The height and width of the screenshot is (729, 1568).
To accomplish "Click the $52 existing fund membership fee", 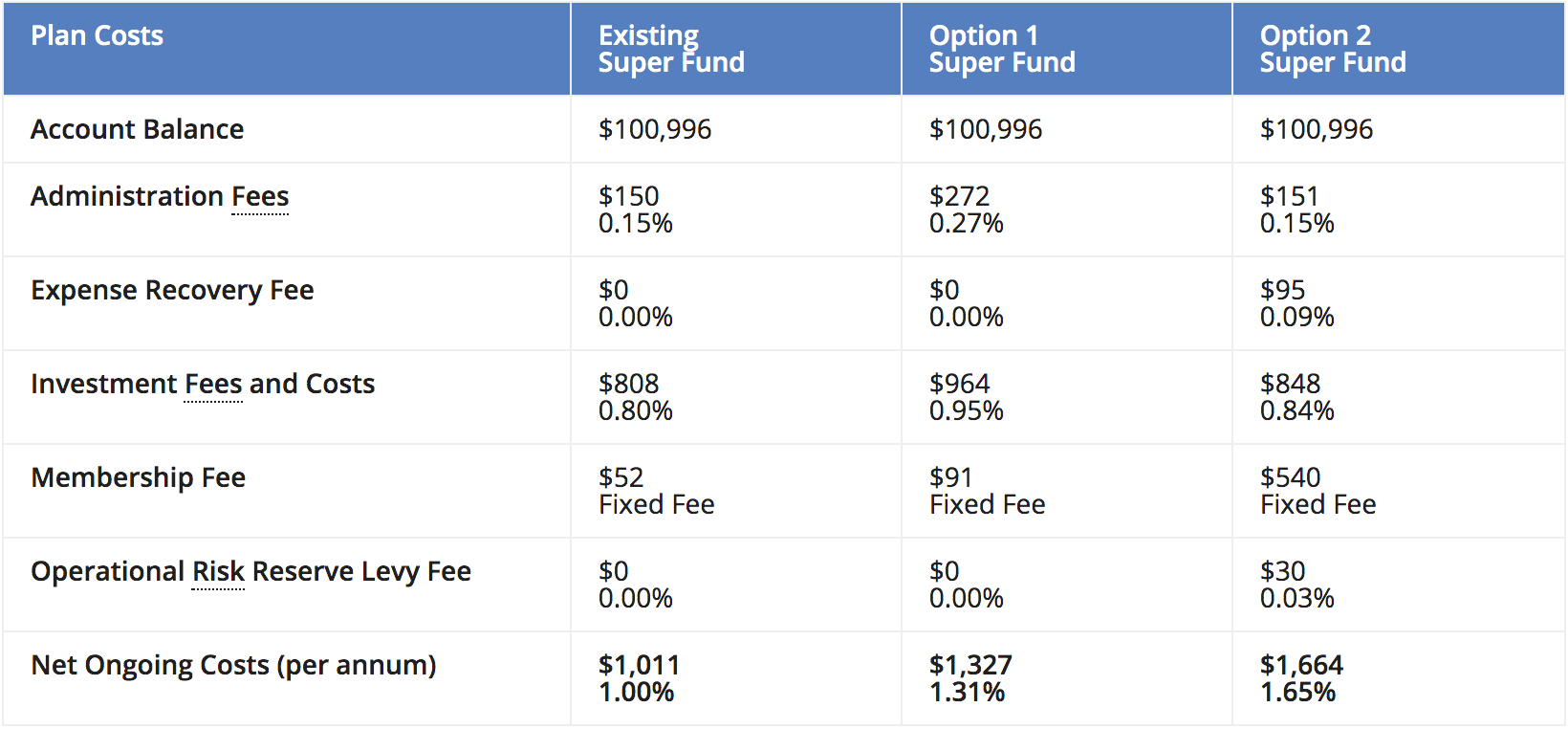I will point(621,477).
